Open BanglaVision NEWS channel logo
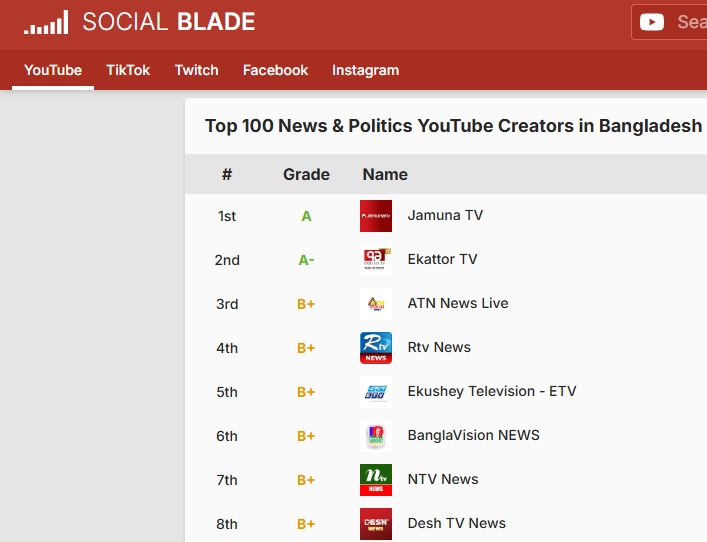The height and width of the screenshot is (542, 707). click(x=376, y=436)
